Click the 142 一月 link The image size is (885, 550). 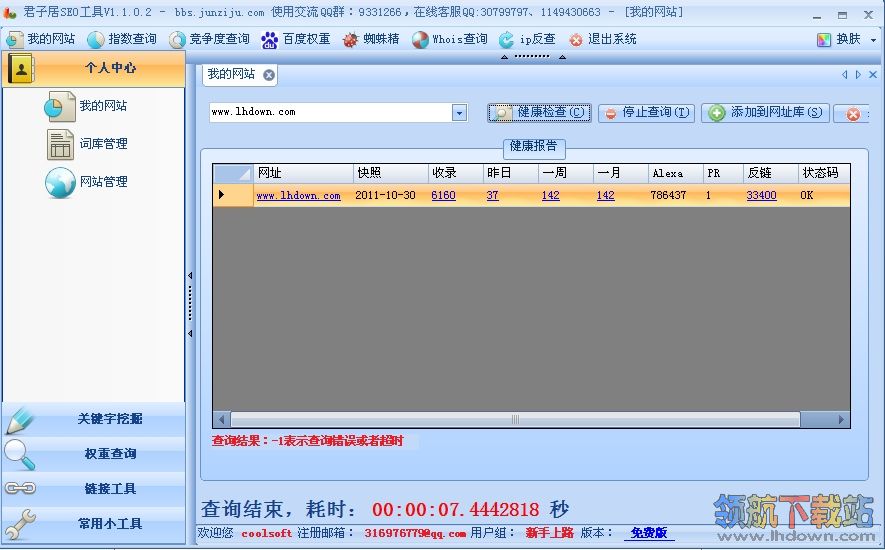pos(605,195)
